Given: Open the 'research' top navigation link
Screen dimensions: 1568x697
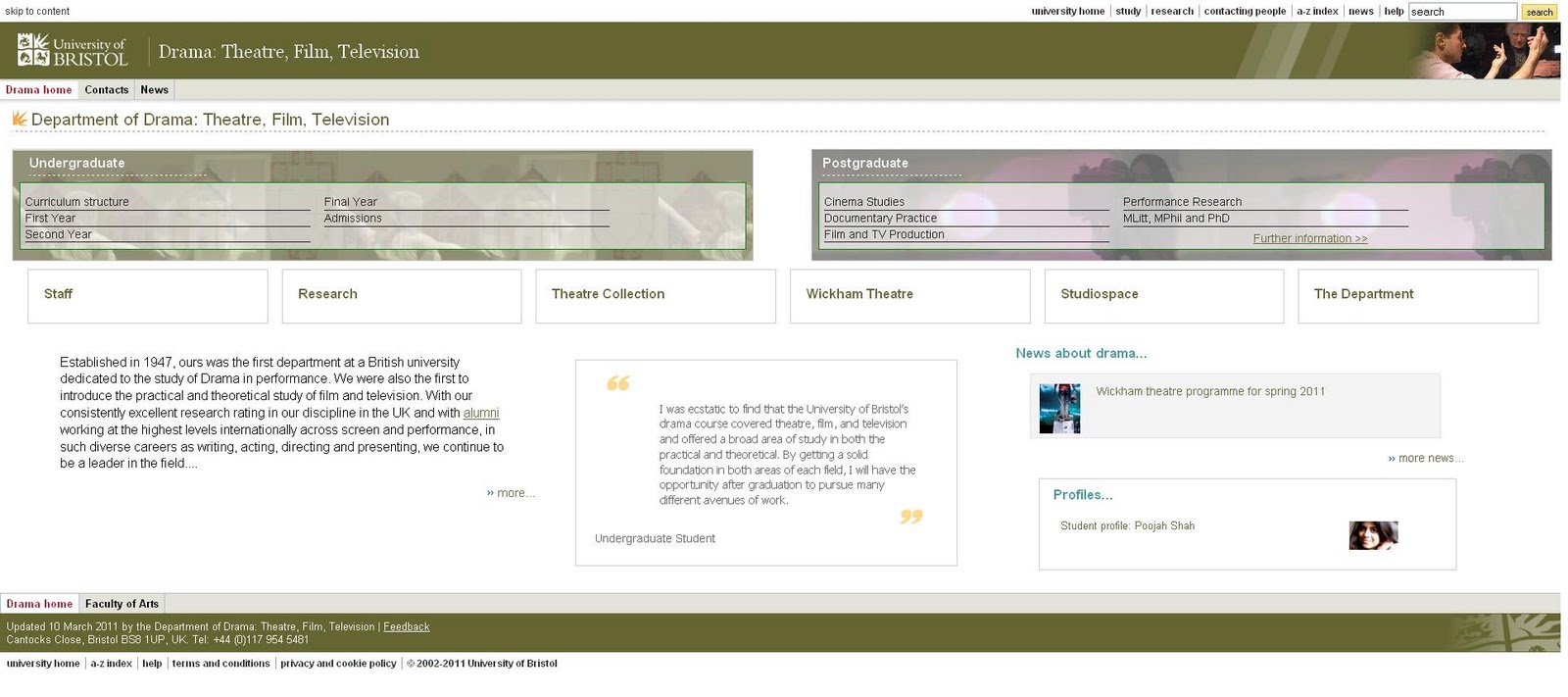Looking at the screenshot, I should point(1172,12).
